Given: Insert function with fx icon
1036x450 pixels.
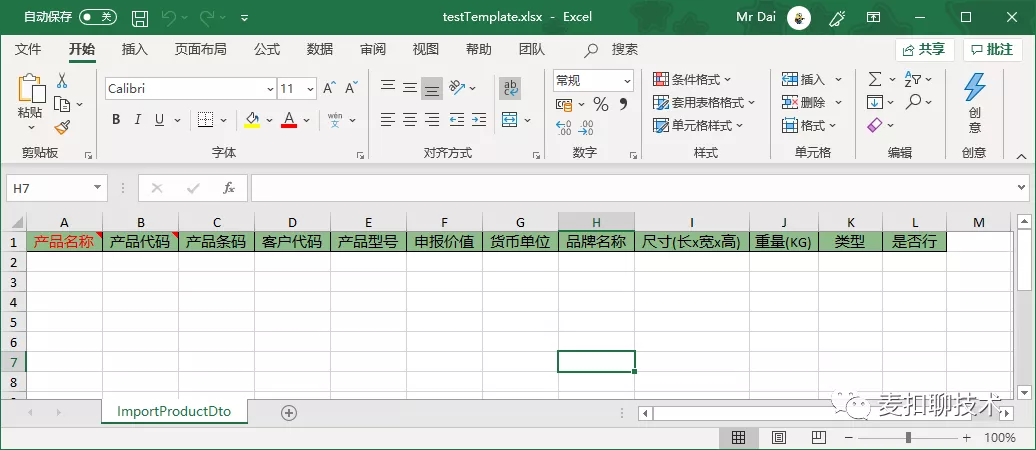Looking at the screenshot, I should 229,188.
